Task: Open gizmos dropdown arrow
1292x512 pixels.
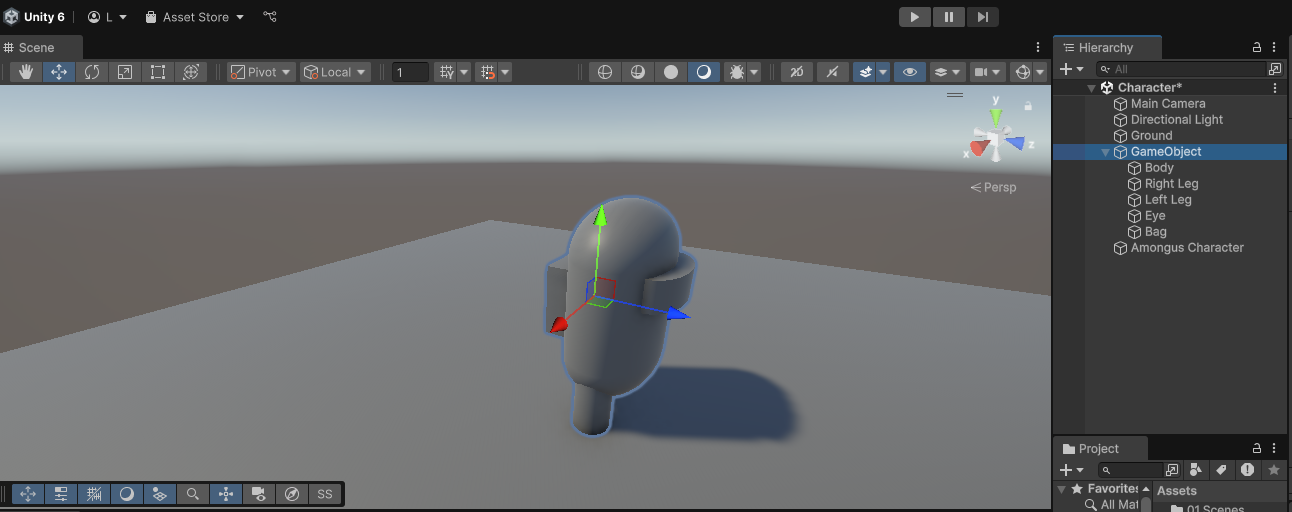Action: pyautogui.click(x=1041, y=72)
